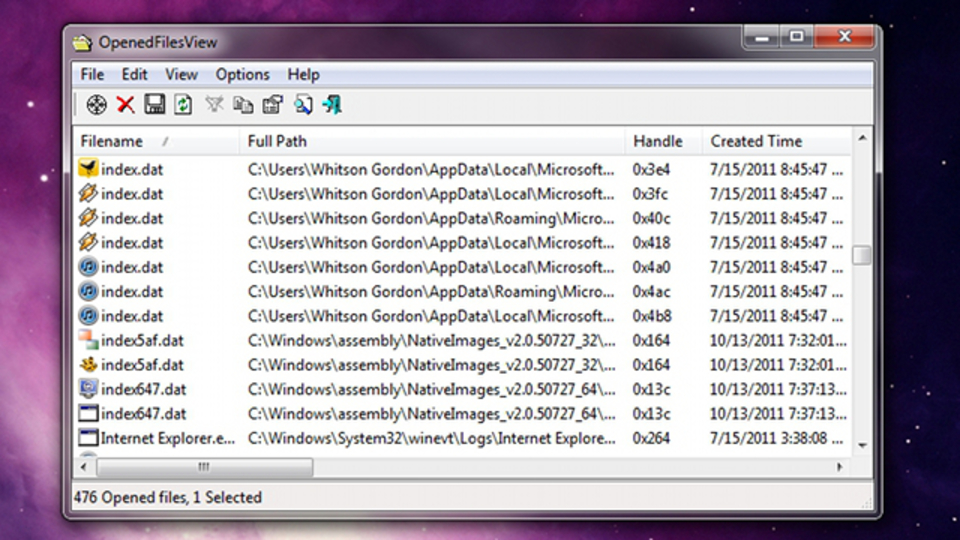Select the index.dat filename with handle 0x4b8
960x540 pixels.
point(132,317)
